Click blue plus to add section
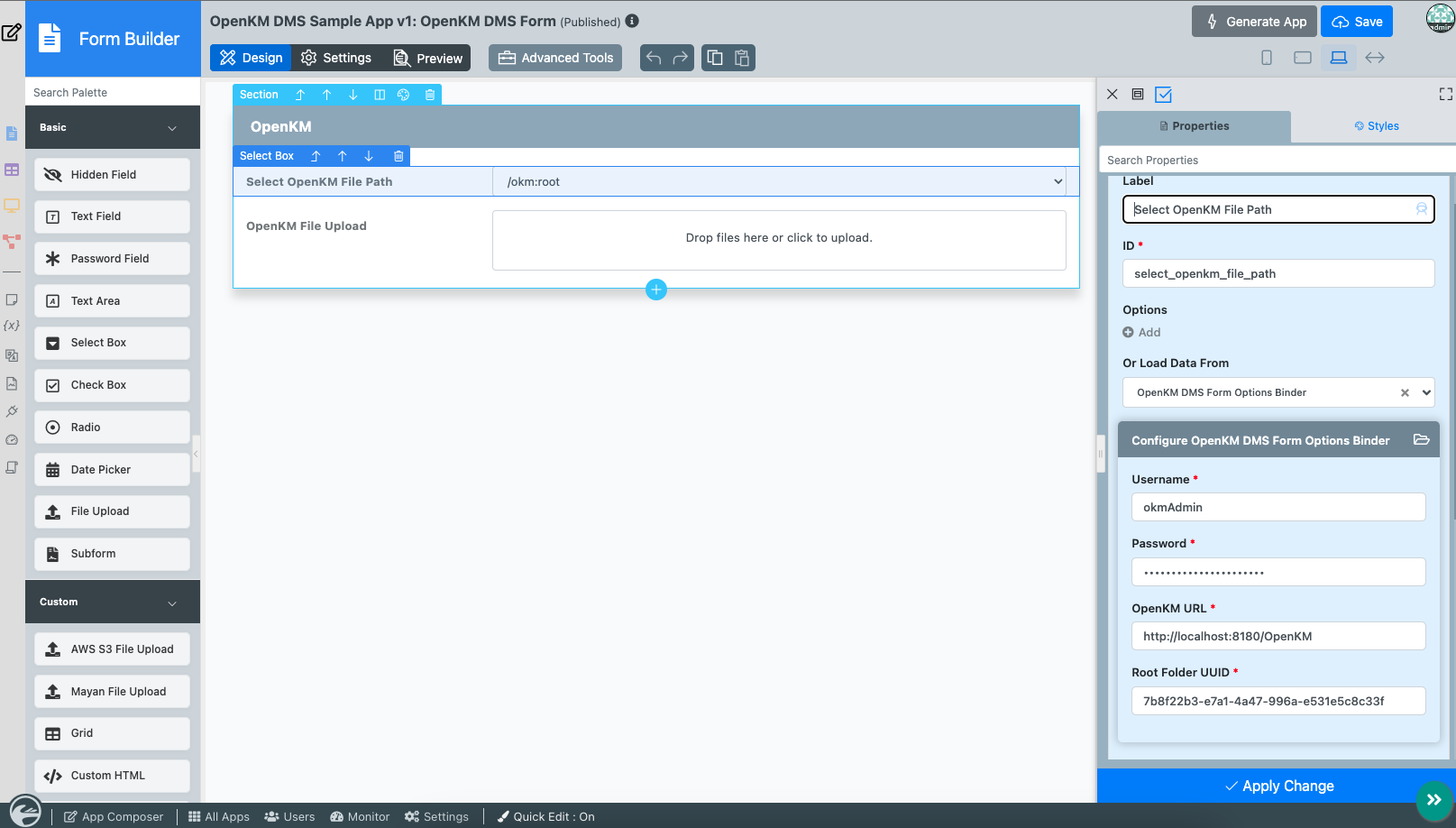This screenshot has width=1456, height=828. tap(656, 290)
